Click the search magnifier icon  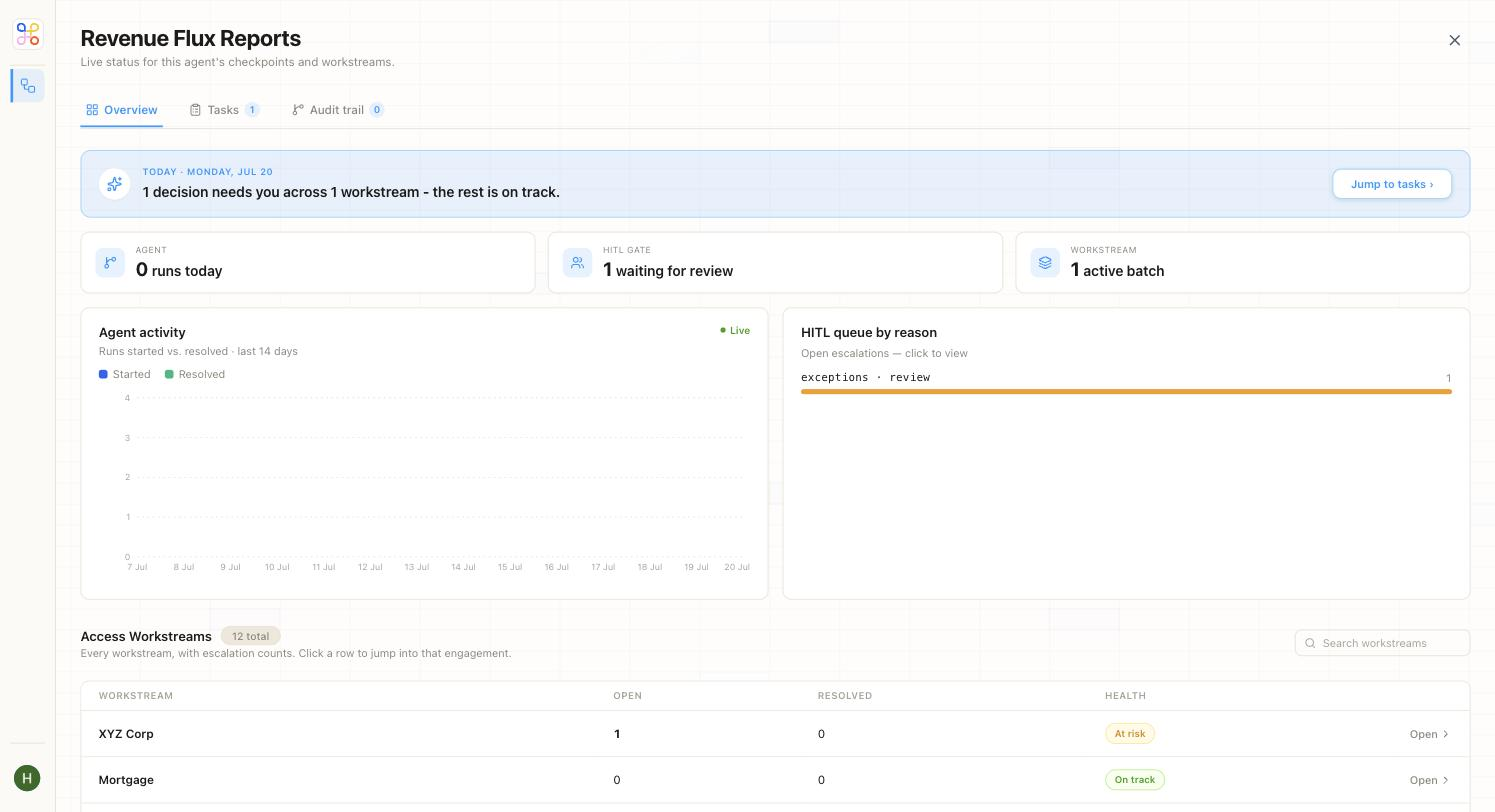coord(1310,643)
